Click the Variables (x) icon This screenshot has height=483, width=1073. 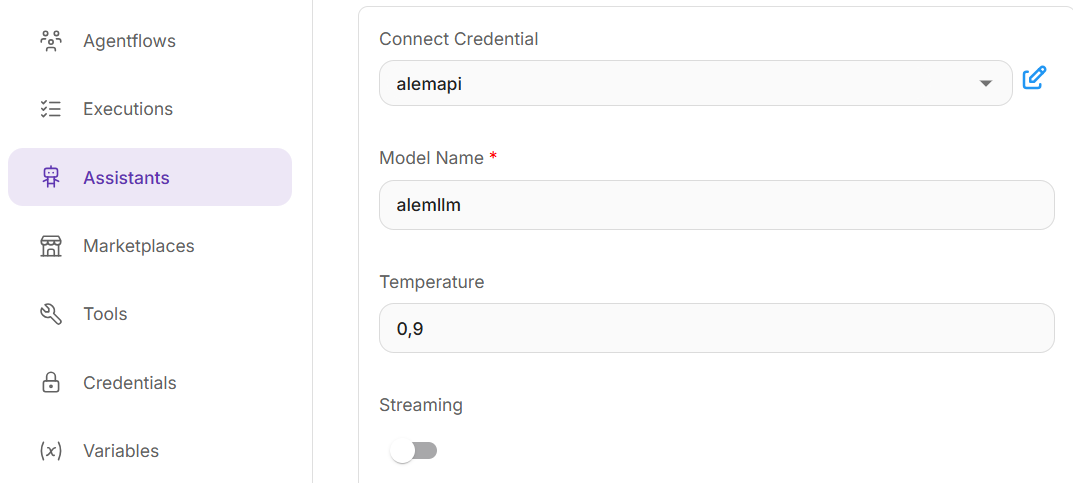click(51, 451)
